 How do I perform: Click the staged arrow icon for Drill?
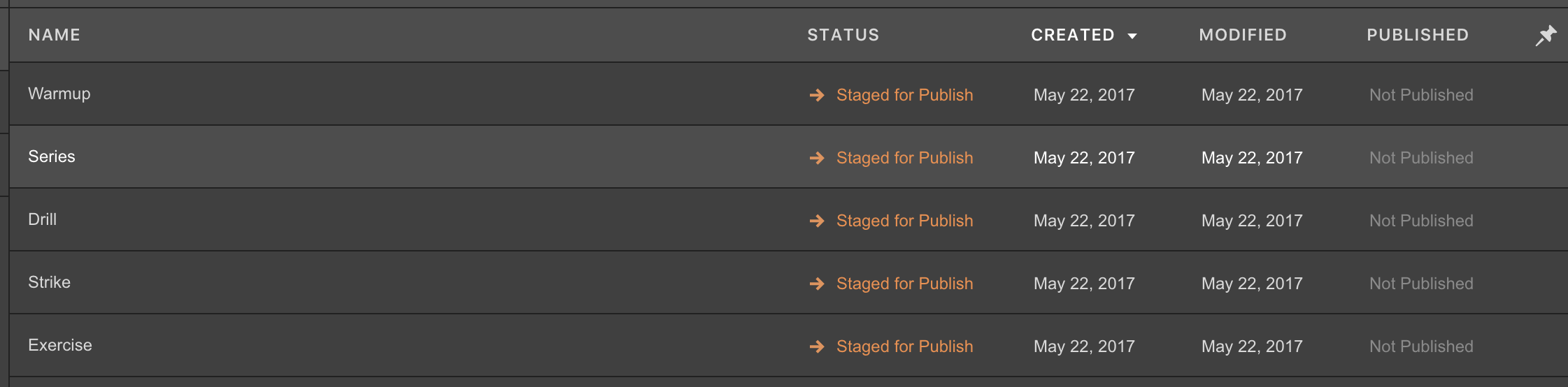pyautogui.click(x=817, y=221)
